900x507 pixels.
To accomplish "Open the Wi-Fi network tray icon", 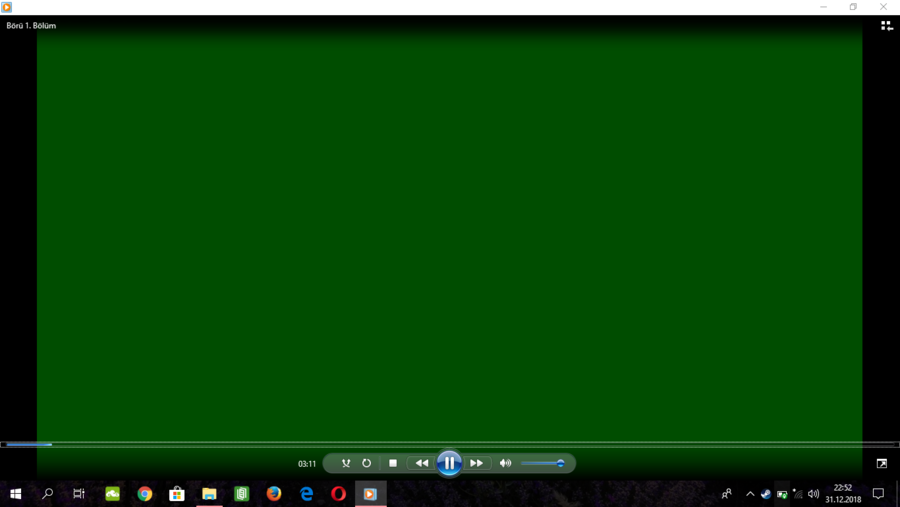I will [798, 494].
